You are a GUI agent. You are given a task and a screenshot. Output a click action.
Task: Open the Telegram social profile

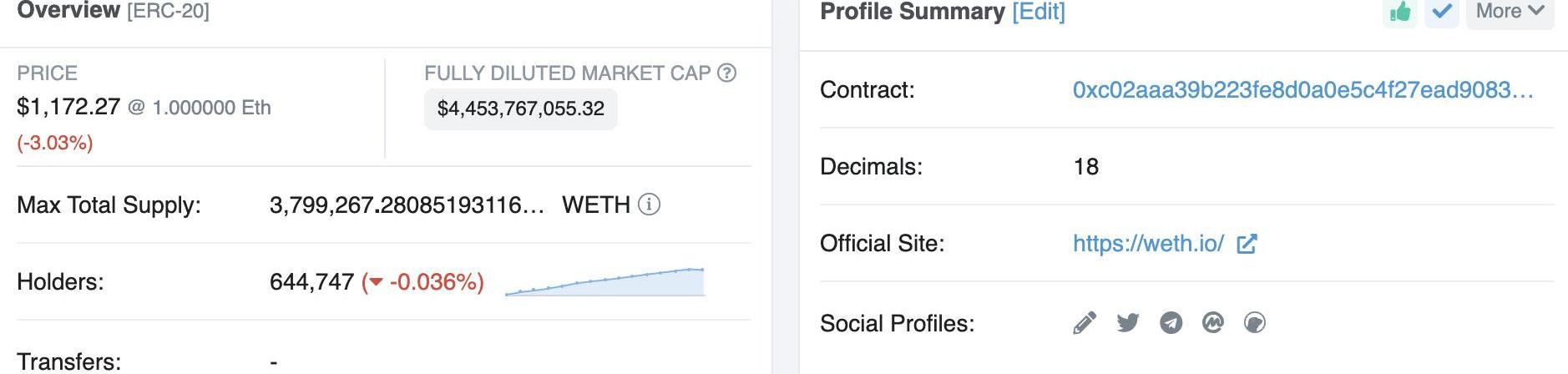coord(1171,323)
